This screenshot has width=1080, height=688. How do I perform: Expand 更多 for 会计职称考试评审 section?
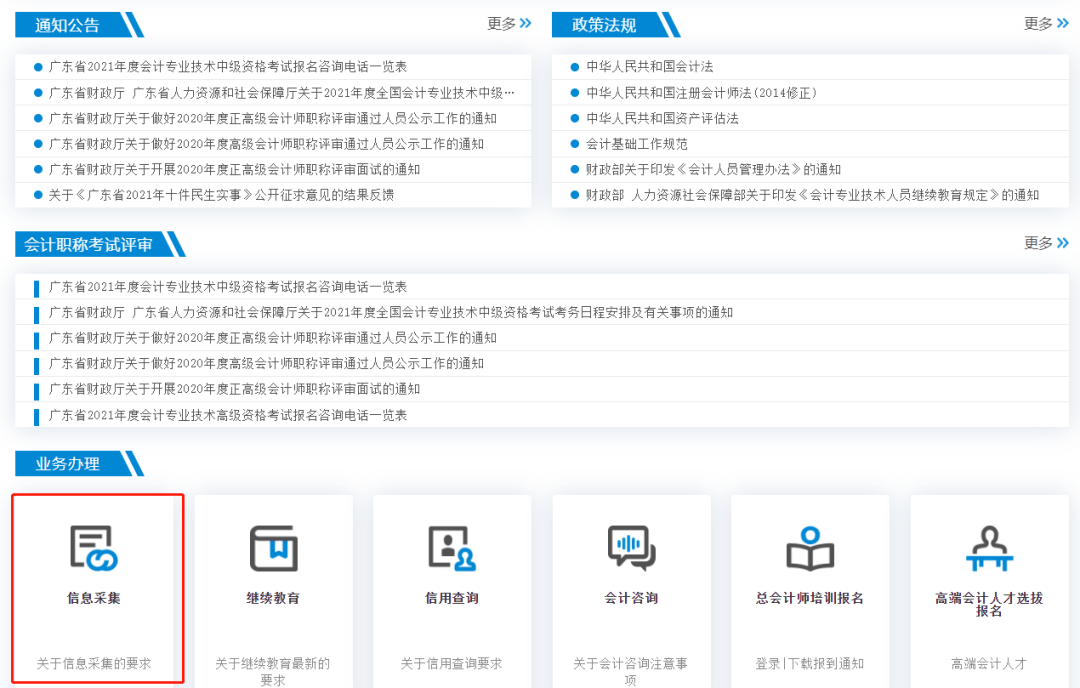(x=1046, y=243)
